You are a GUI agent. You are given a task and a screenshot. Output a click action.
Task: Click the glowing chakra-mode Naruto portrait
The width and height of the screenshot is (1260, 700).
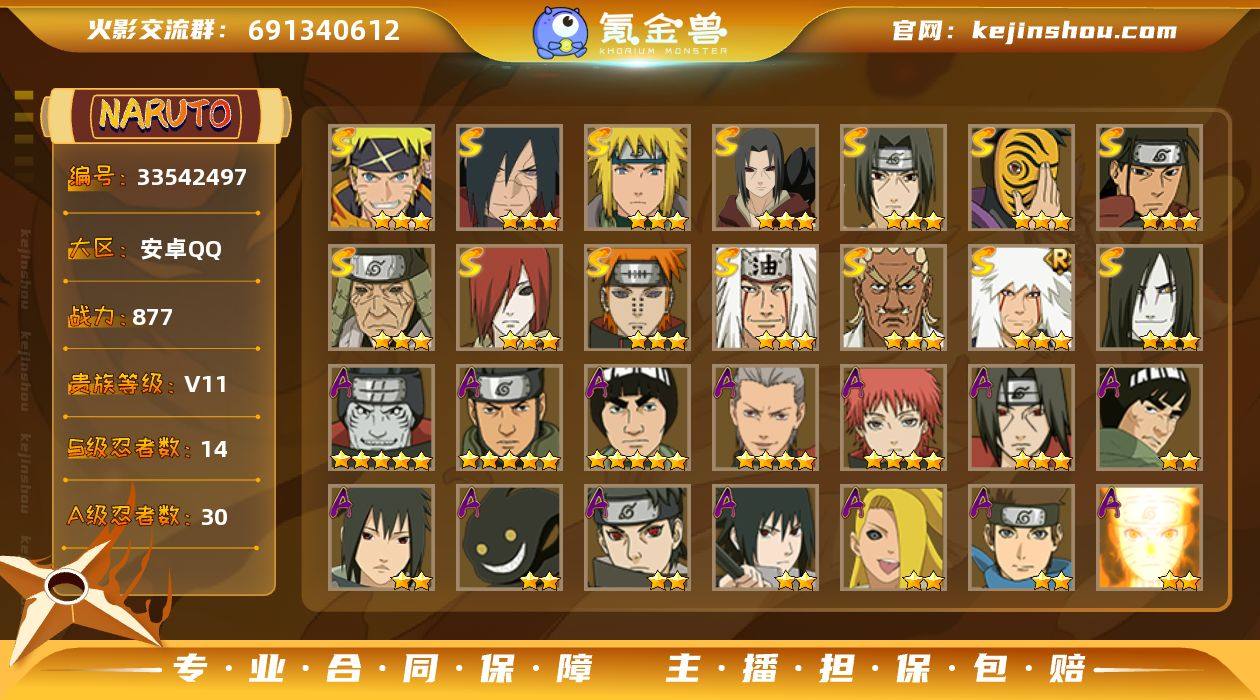point(1149,538)
